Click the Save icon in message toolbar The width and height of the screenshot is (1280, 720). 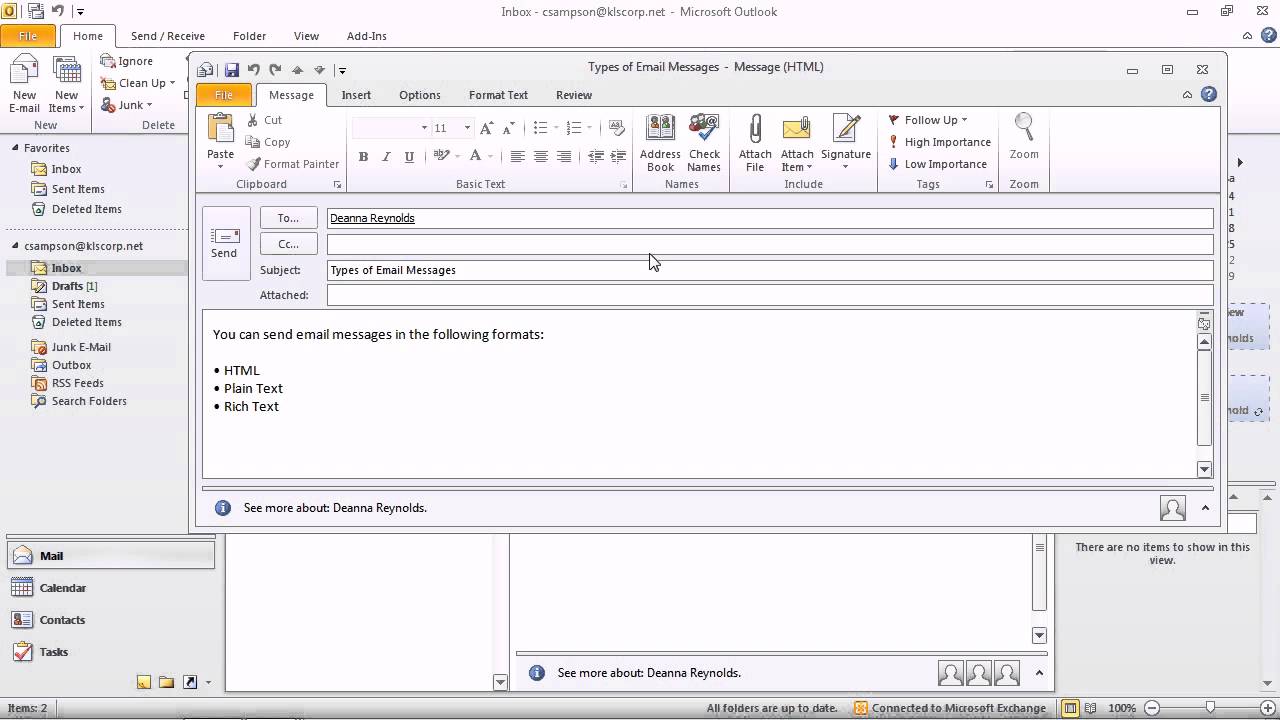tap(232, 70)
